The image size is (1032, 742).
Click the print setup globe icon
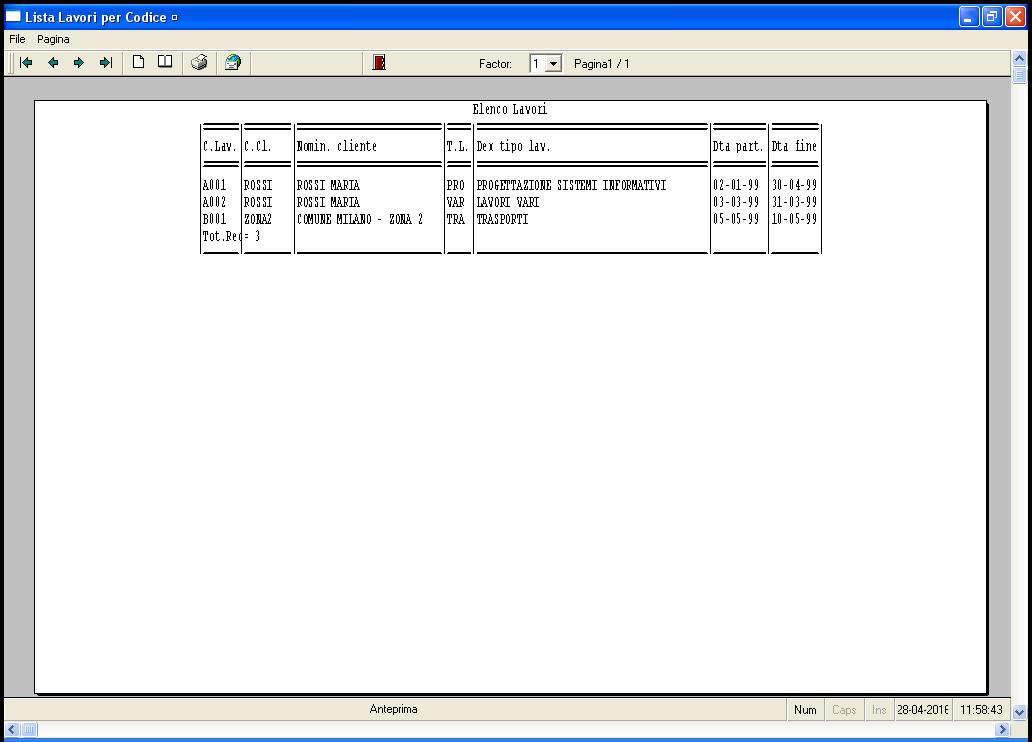[232, 63]
